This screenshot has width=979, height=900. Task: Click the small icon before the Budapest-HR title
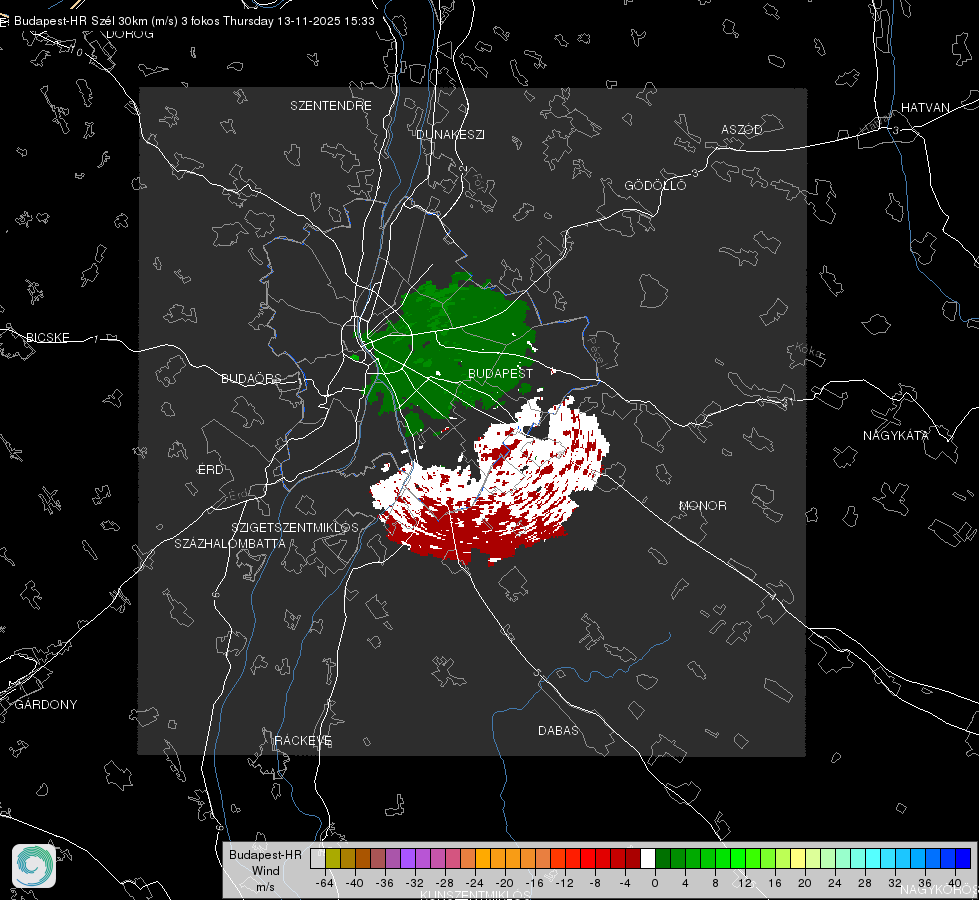point(4,21)
